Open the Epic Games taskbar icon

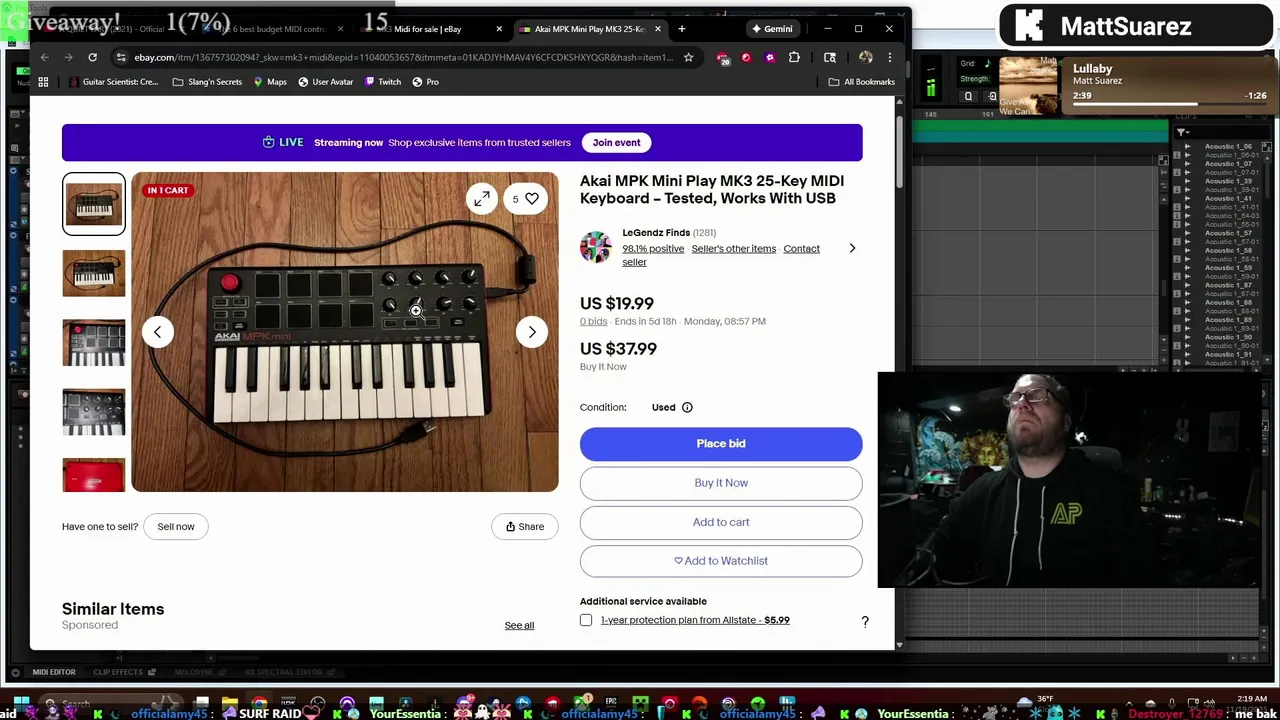[x=611, y=704]
